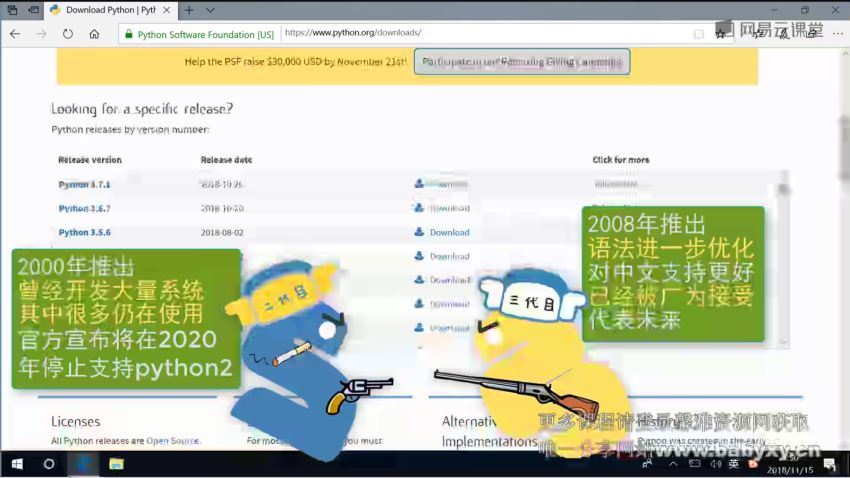
Task: Click the page vertical scrollbar thumb
Action: (845, 147)
